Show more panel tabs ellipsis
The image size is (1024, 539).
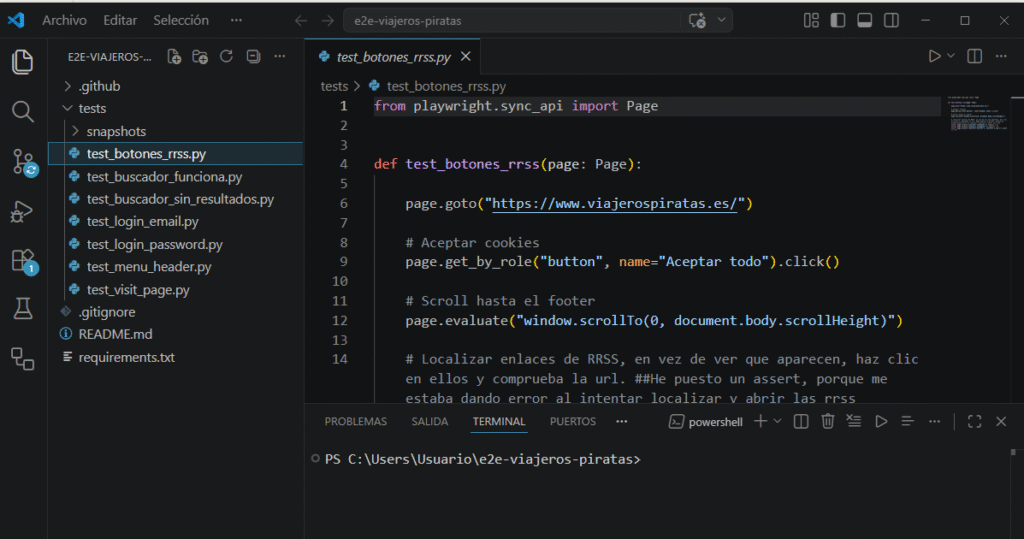click(x=622, y=421)
